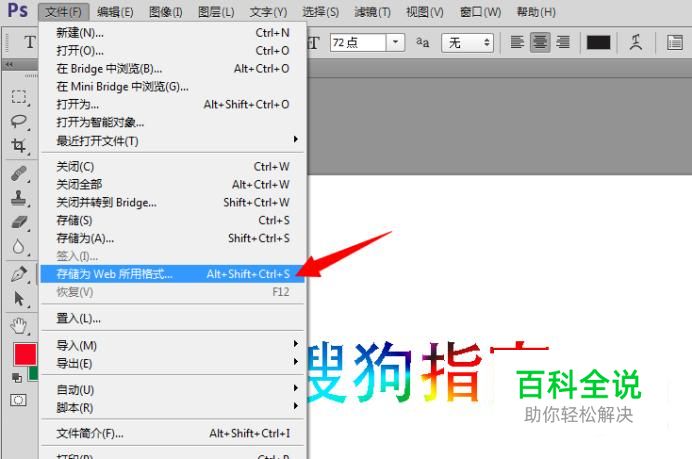Viewport: 692px width, 459px height.
Task: Choose 存储为 Web 所用格式...
Action: (x=172, y=274)
